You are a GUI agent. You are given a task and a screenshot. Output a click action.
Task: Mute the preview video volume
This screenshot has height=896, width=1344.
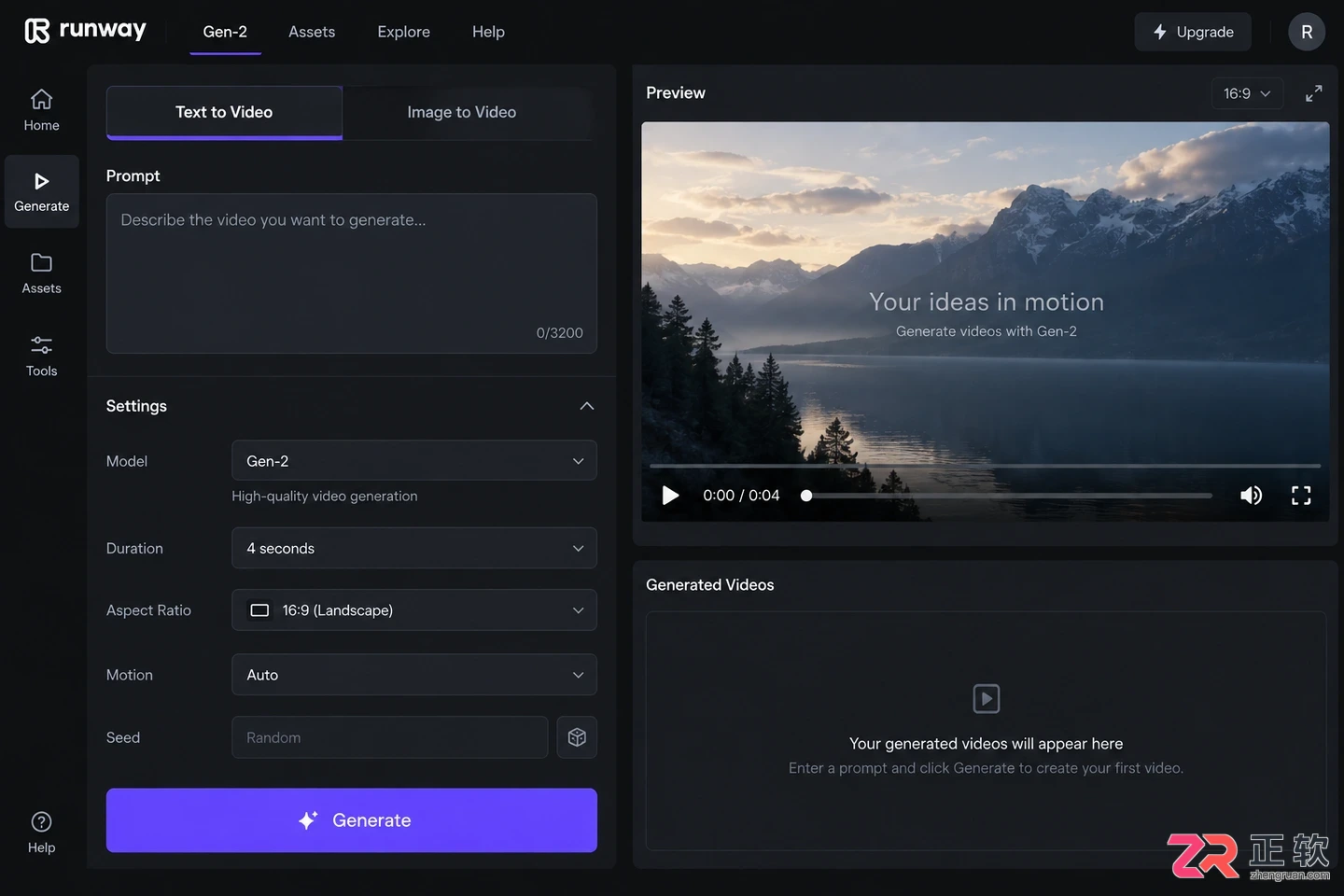coord(1251,496)
